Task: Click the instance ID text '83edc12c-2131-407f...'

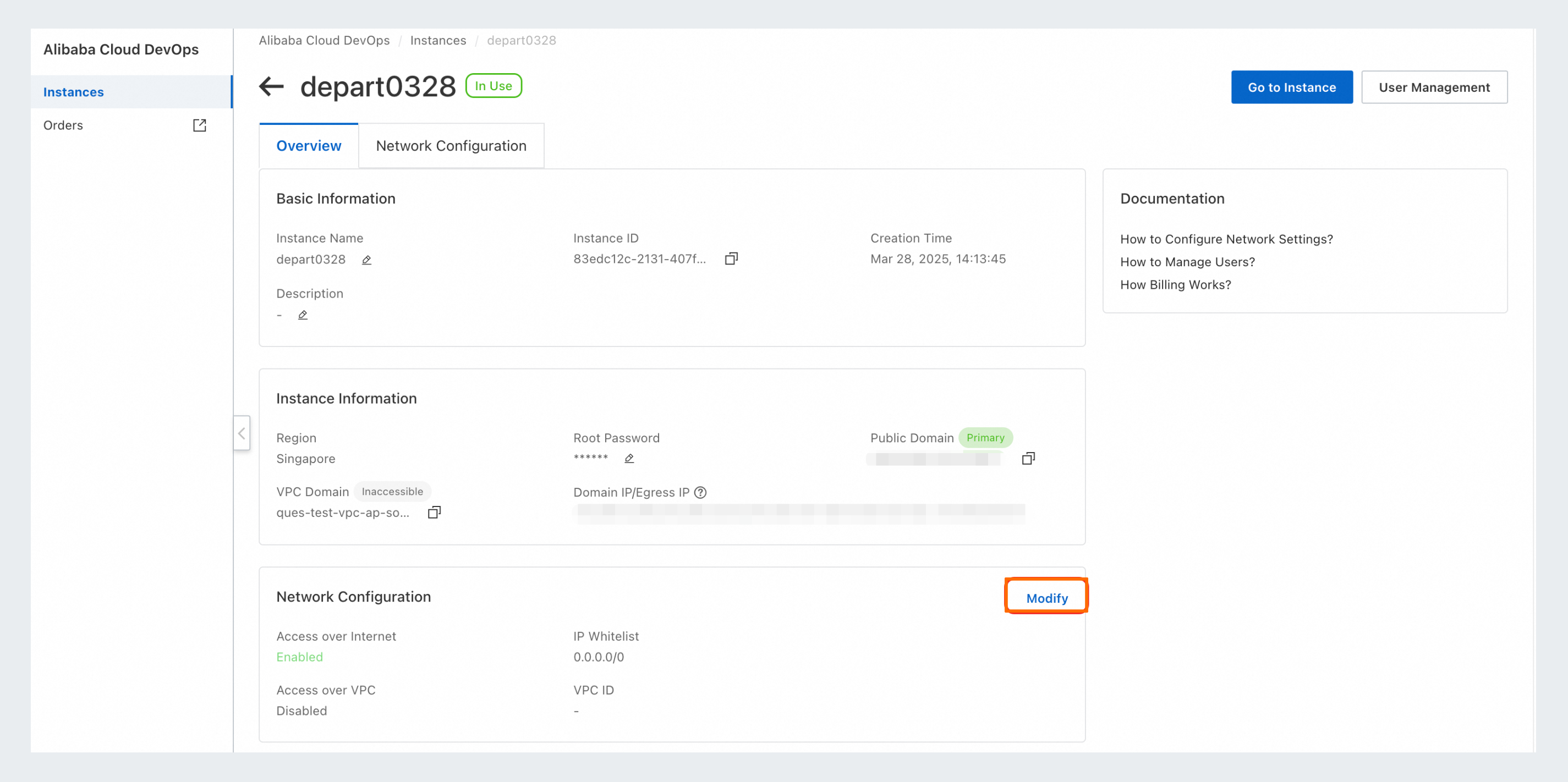Action: [x=639, y=258]
